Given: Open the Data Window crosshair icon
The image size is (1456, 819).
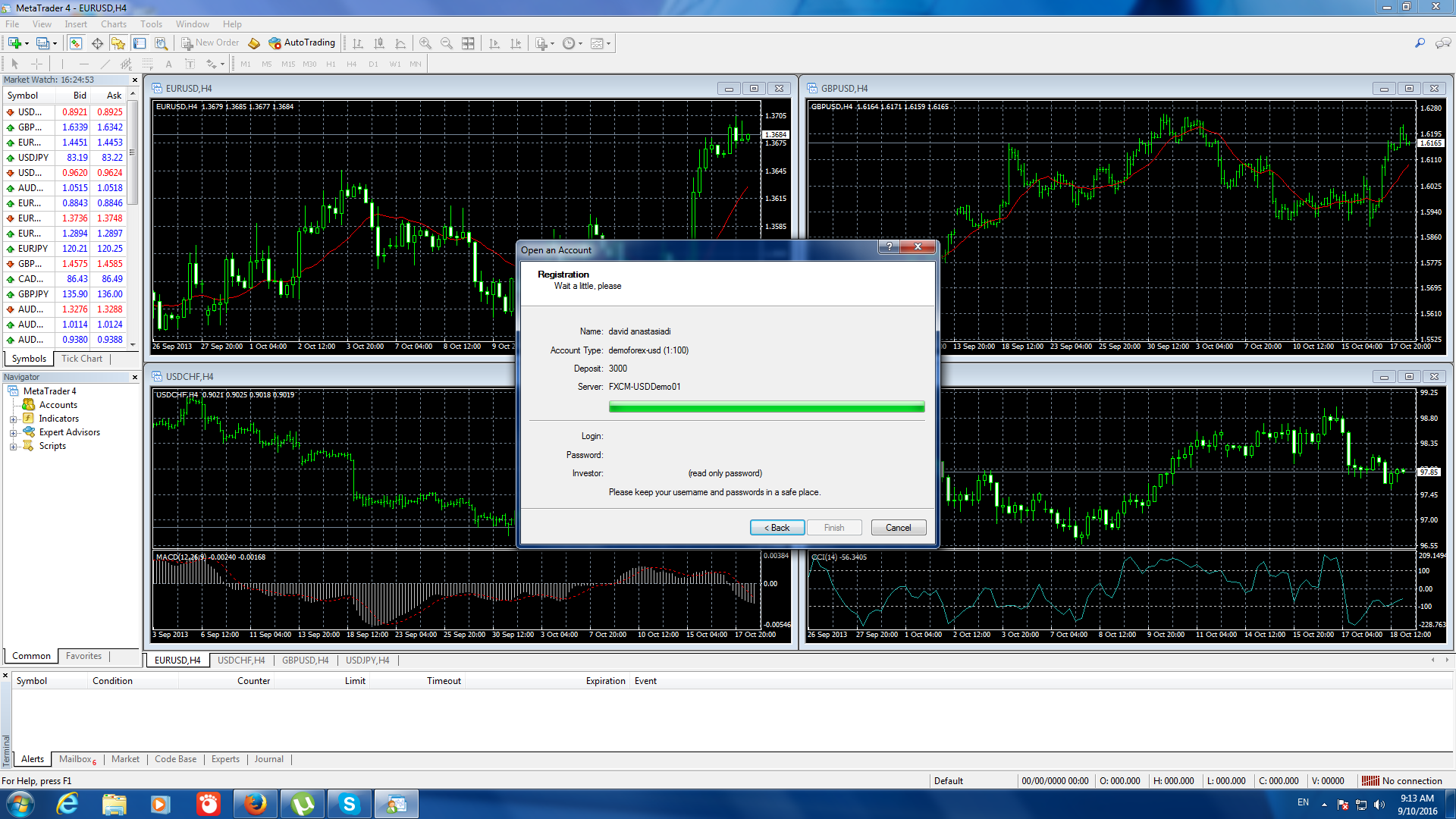Looking at the screenshot, I should tap(97, 43).
